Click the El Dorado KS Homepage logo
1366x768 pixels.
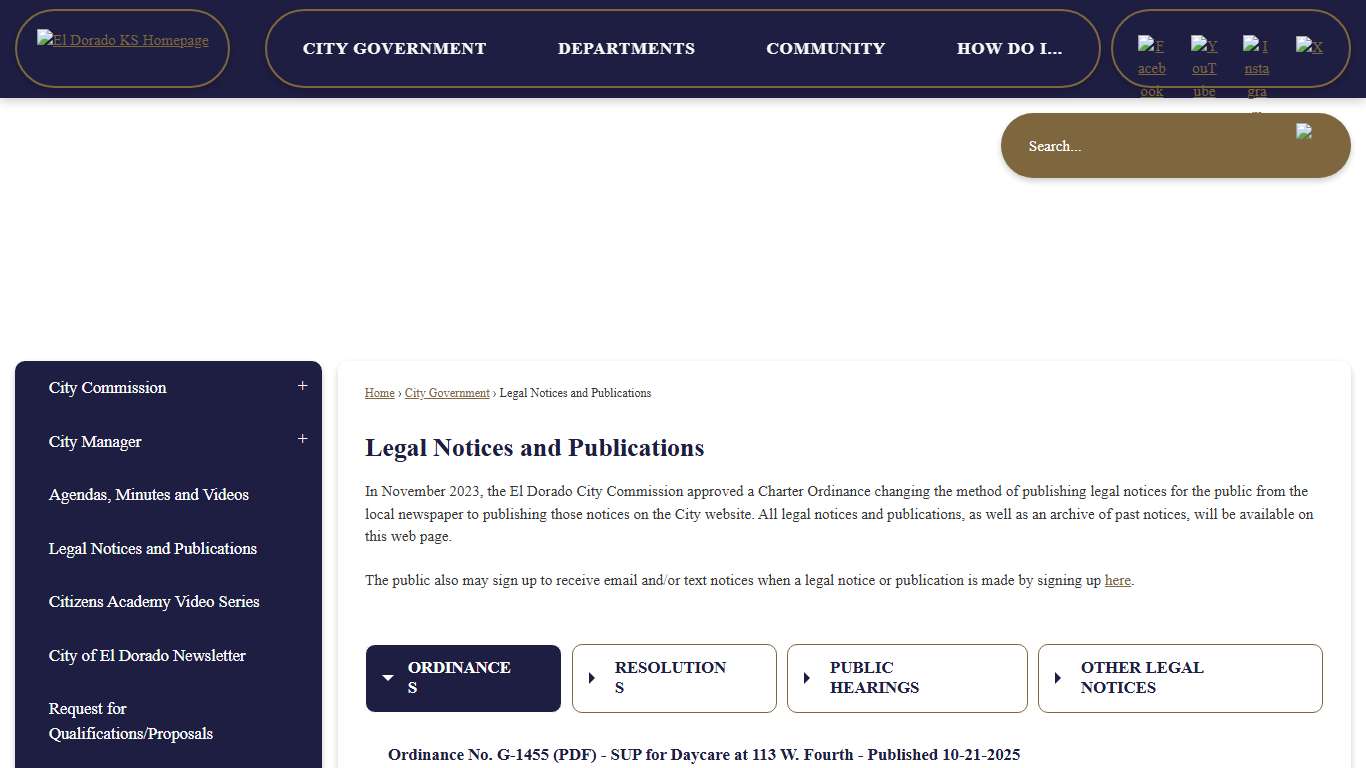point(122,41)
